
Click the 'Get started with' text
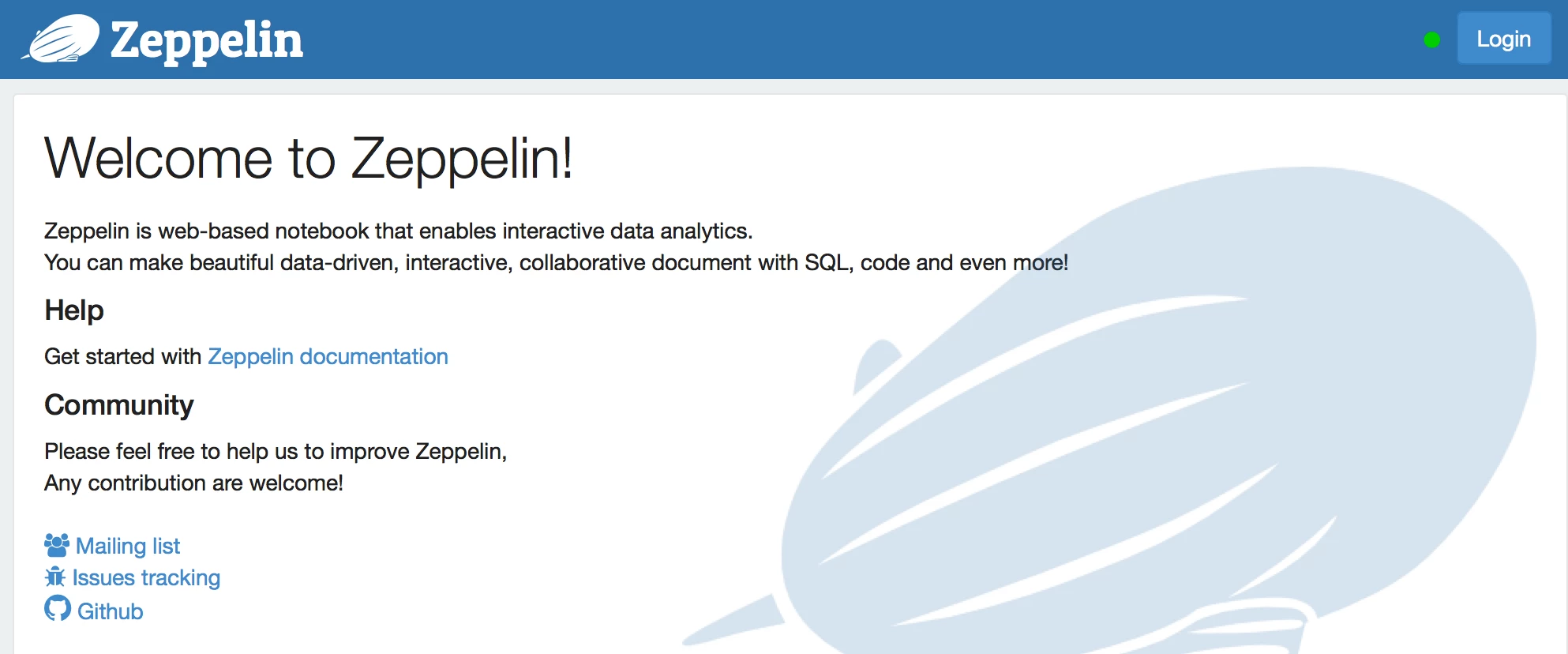pyautogui.click(x=123, y=357)
